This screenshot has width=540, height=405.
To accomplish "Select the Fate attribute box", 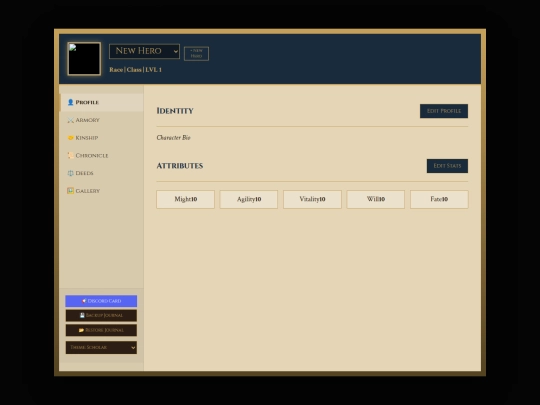I will (439, 199).
